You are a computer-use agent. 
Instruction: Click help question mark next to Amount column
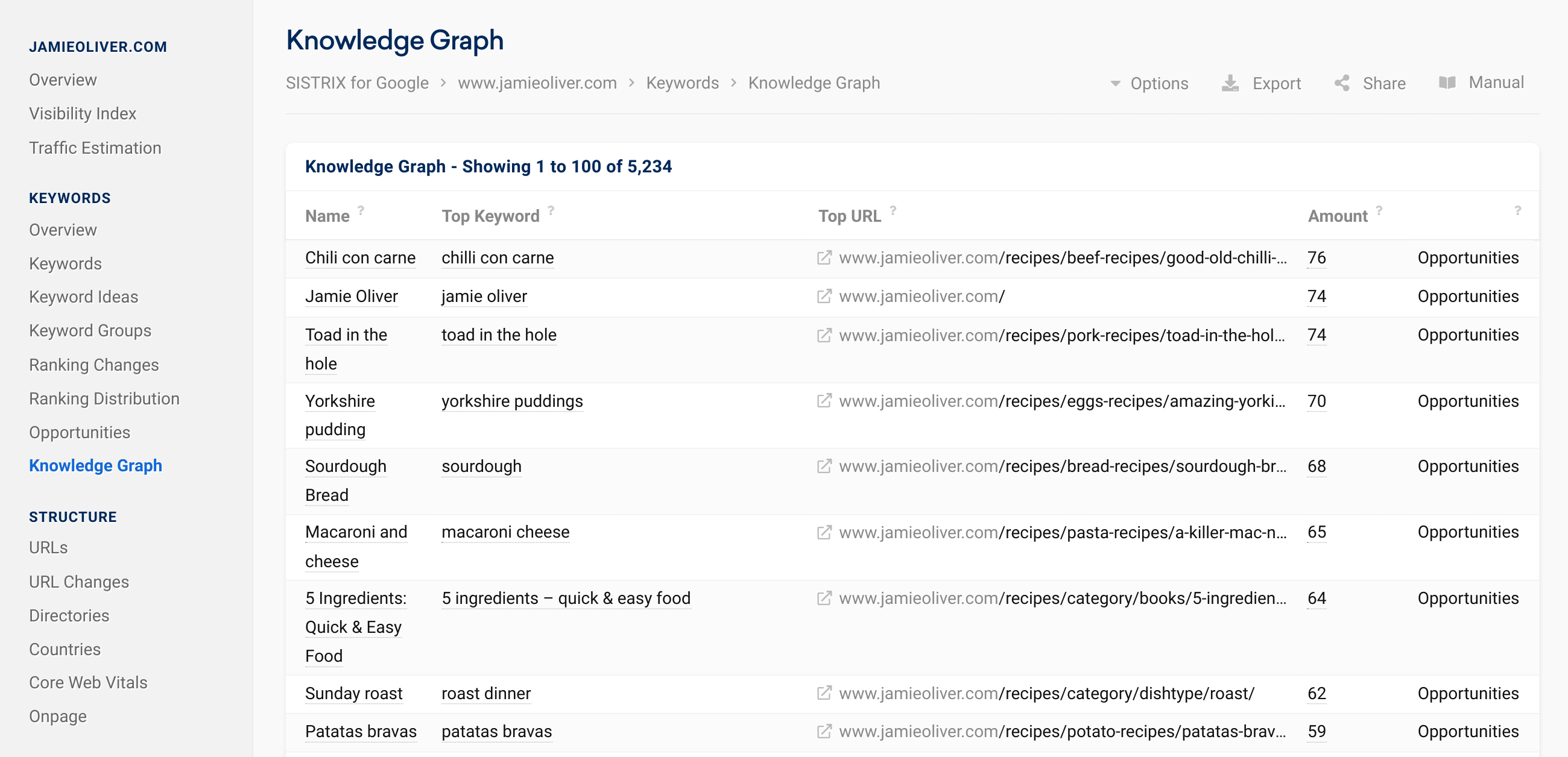click(1379, 210)
